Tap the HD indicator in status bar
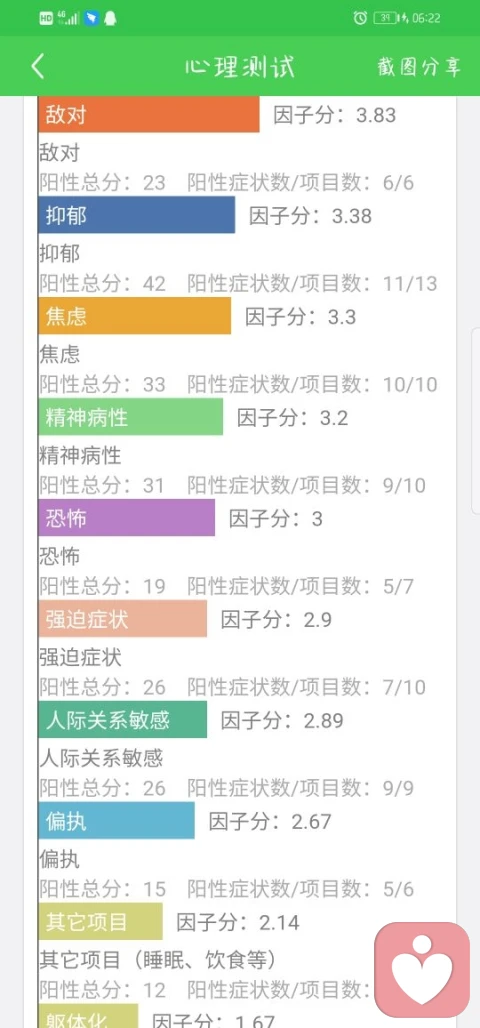This screenshot has height=1028, width=480. (46, 18)
